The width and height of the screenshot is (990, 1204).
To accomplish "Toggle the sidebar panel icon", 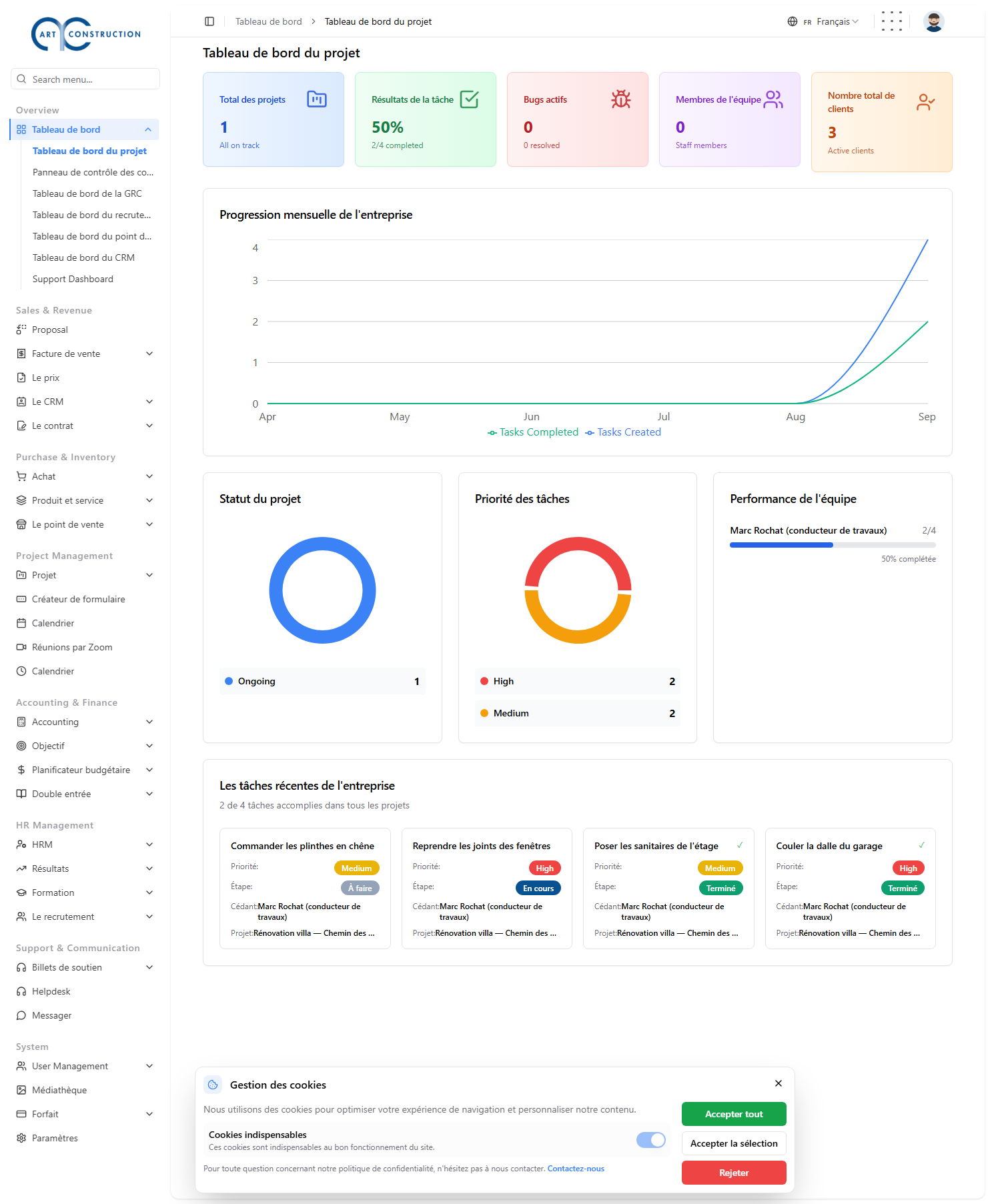I will pos(209,21).
